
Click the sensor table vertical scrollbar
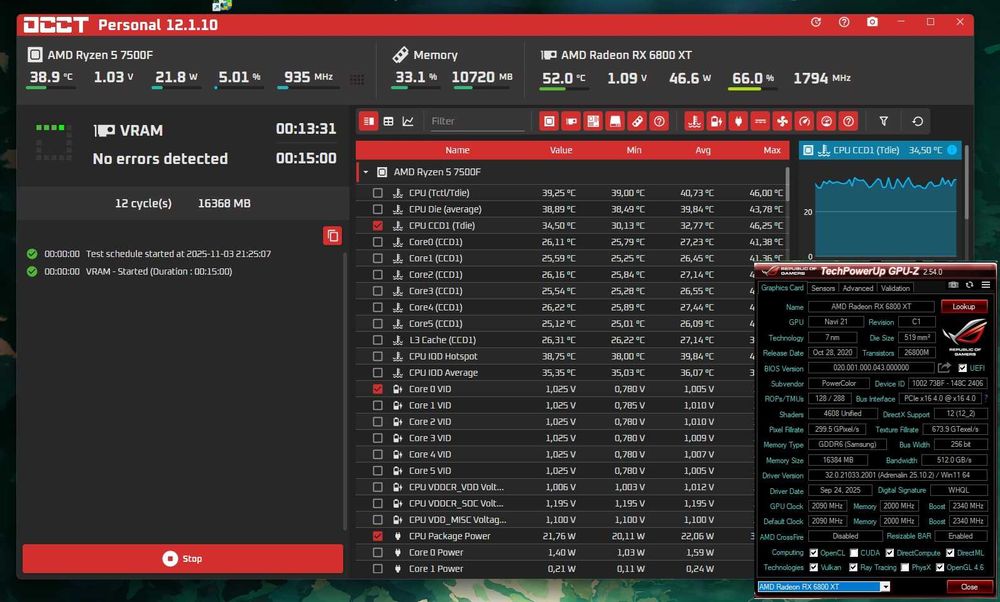pos(788,184)
